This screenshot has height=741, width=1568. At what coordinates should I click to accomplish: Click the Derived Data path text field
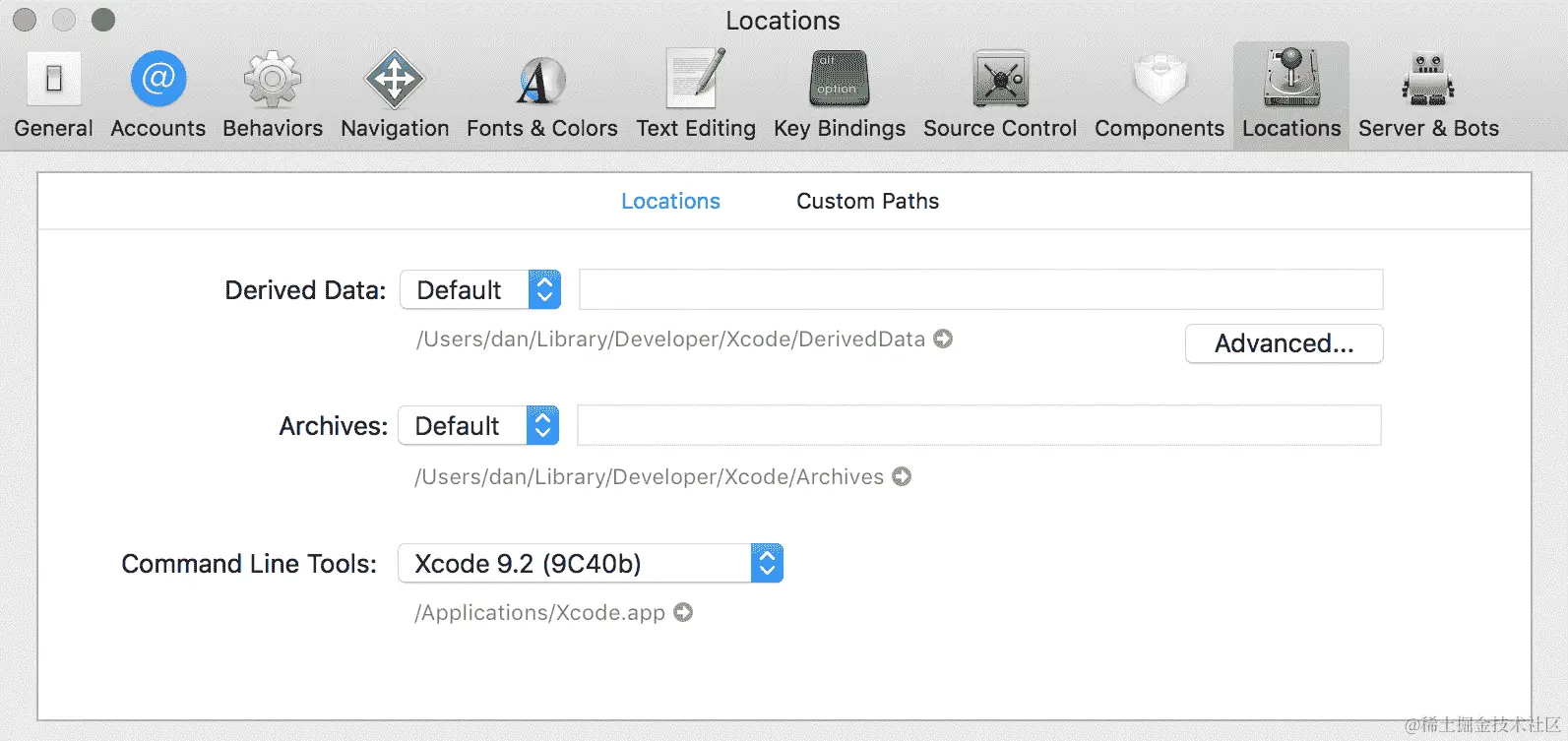980,290
